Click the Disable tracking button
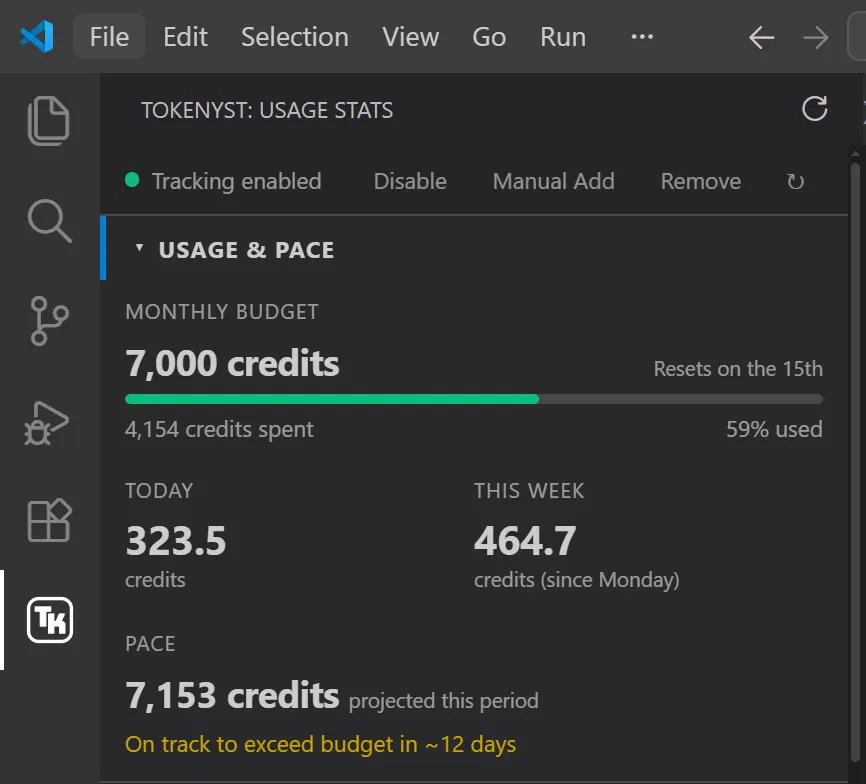866x784 pixels. click(410, 181)
